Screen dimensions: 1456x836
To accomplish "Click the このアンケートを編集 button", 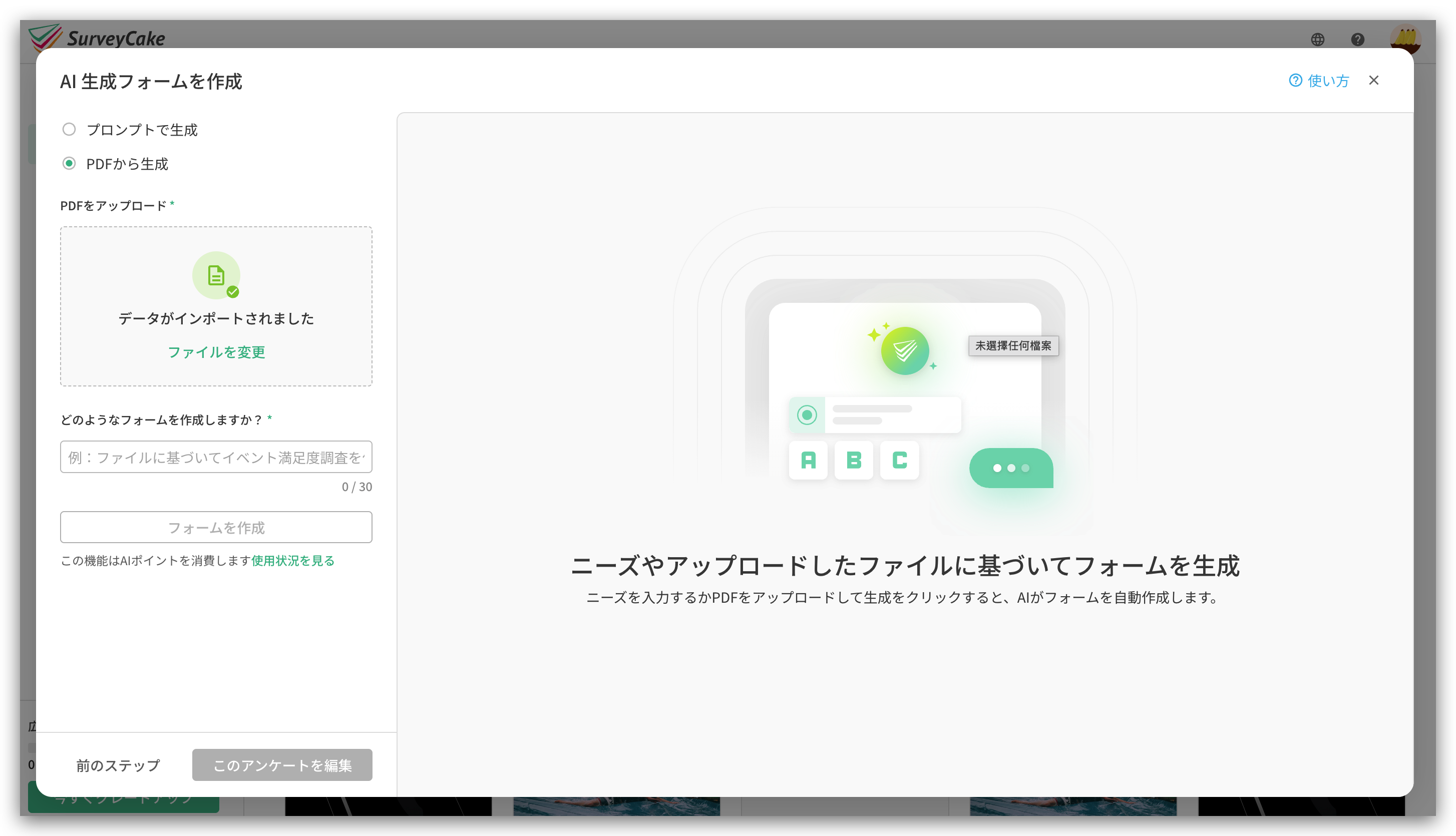I will tap(282, 765).
